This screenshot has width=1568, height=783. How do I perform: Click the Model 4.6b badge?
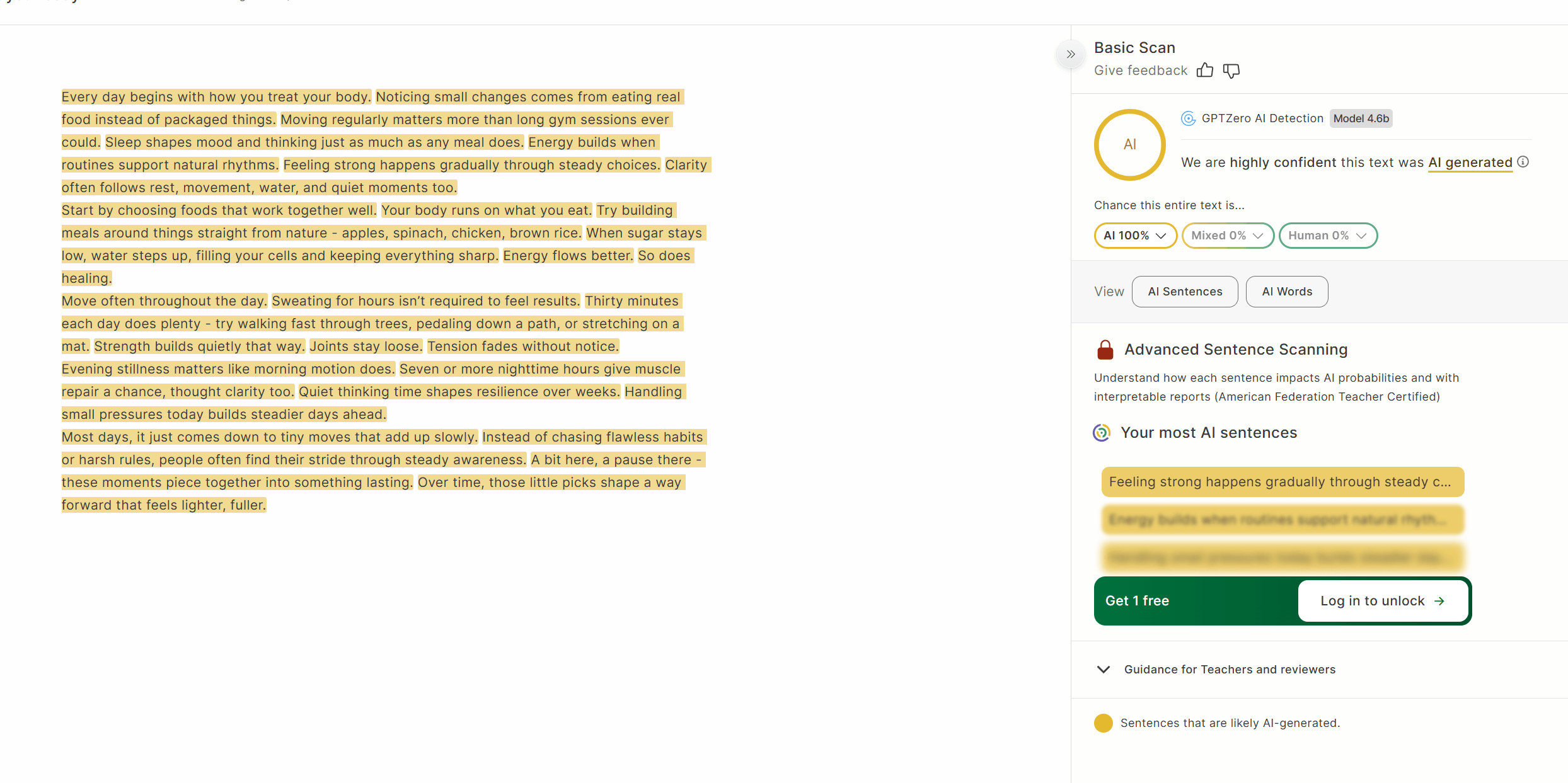pyautogui.click(x=1361, y=118)
